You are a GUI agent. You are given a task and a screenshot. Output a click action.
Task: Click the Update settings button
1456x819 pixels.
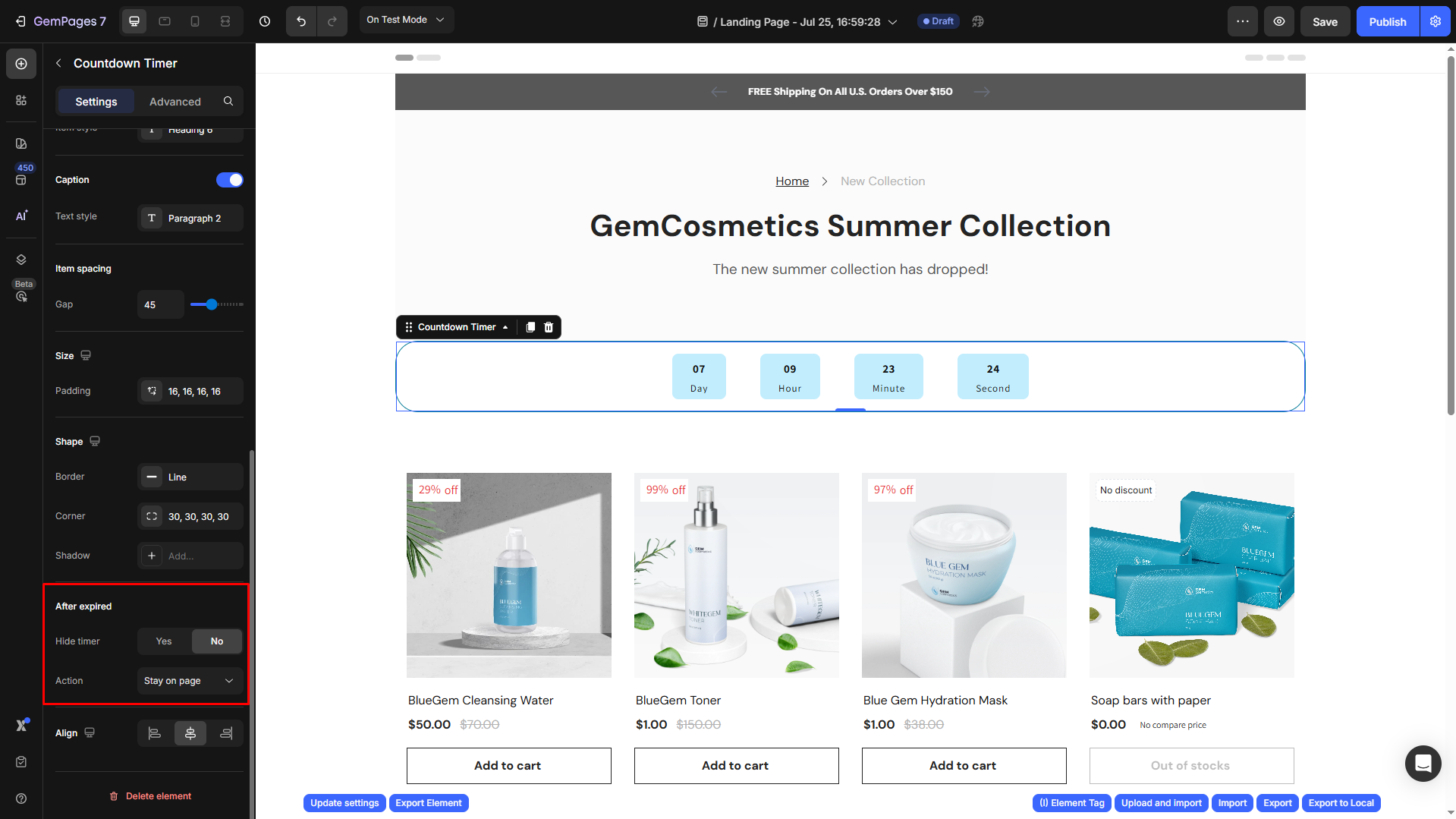tap(344, 803)
